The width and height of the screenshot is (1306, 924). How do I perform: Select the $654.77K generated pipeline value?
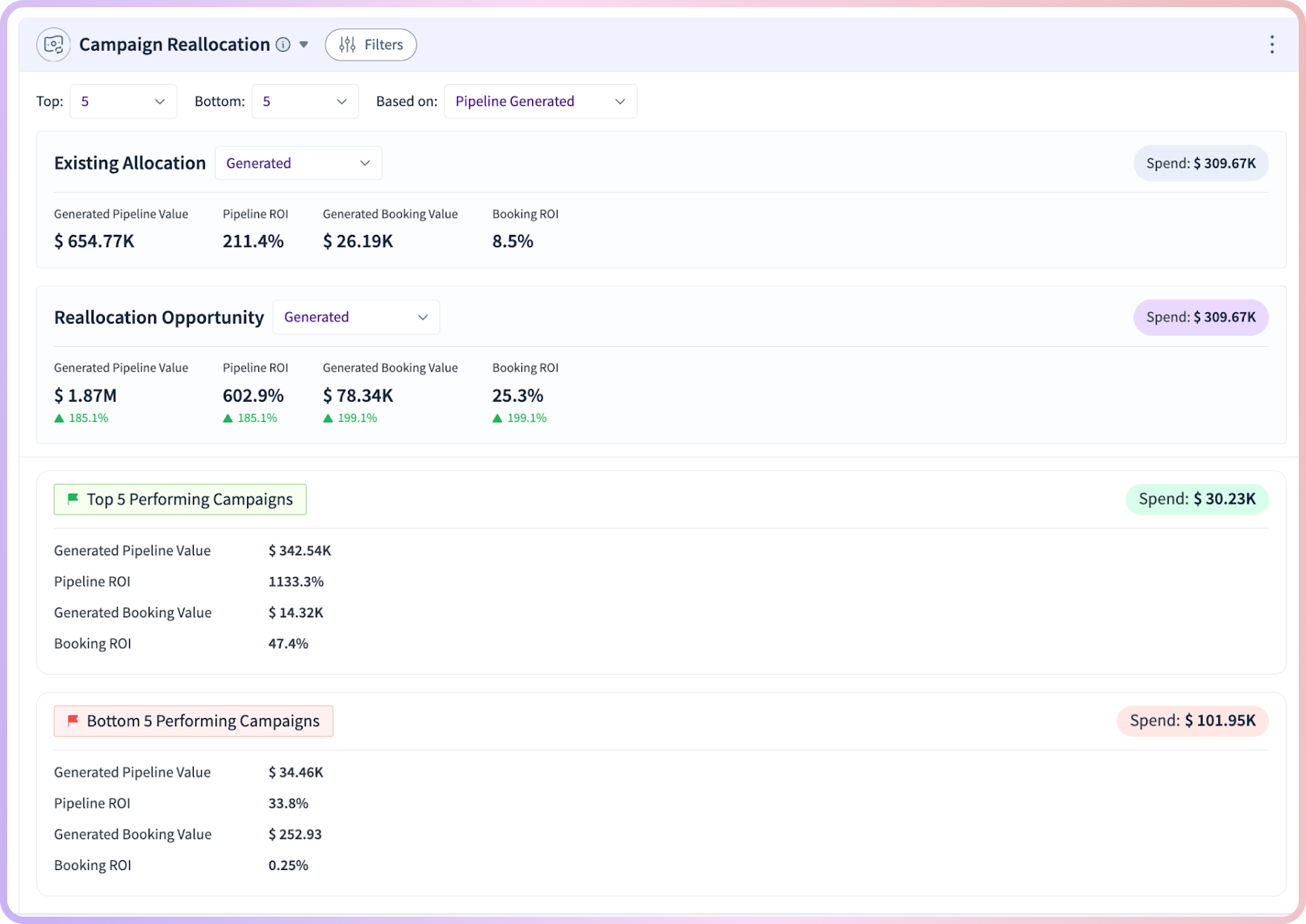click(94, 241)
